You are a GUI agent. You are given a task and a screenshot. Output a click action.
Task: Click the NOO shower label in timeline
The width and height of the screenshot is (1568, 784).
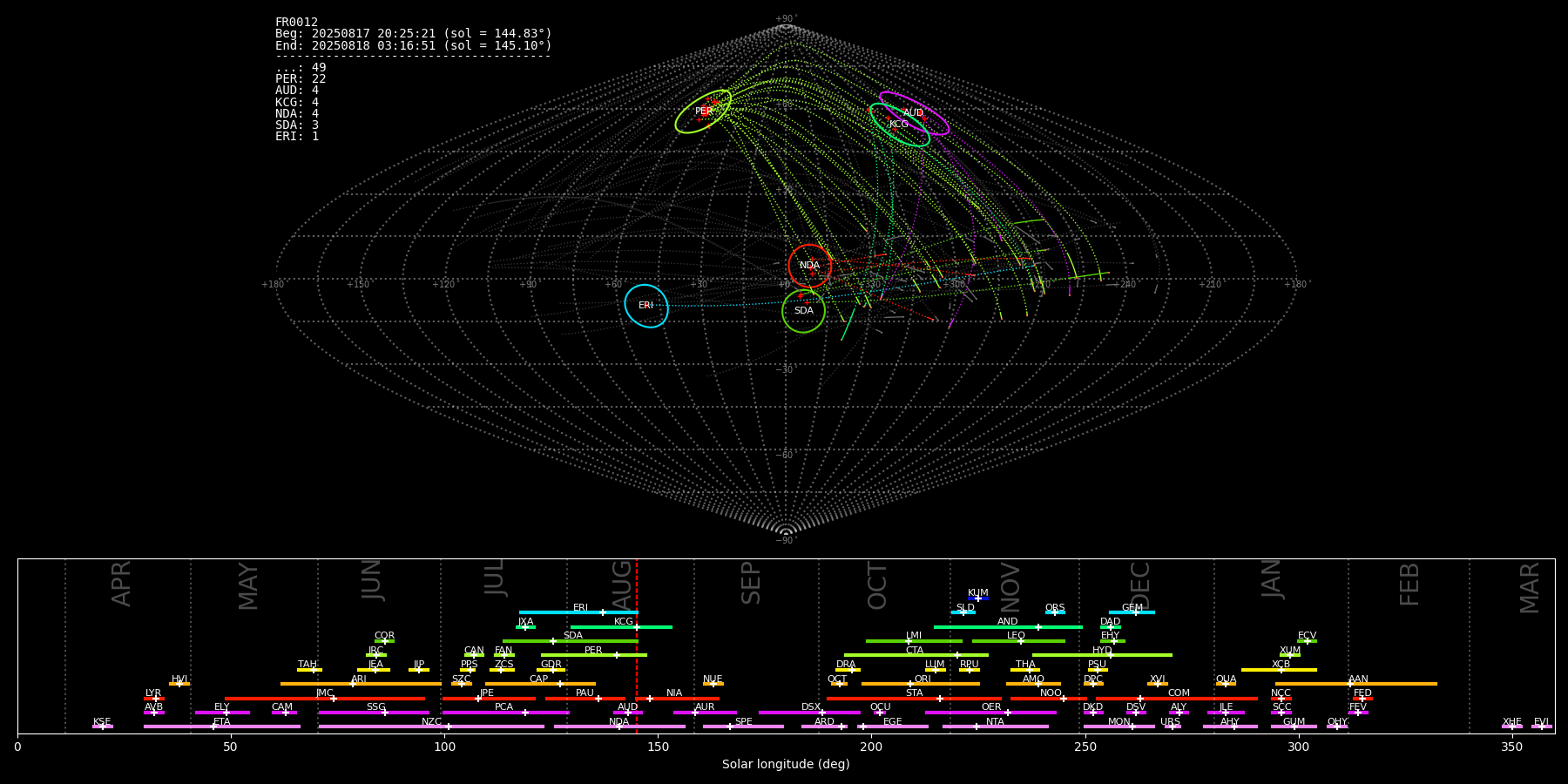point(1051,693)
